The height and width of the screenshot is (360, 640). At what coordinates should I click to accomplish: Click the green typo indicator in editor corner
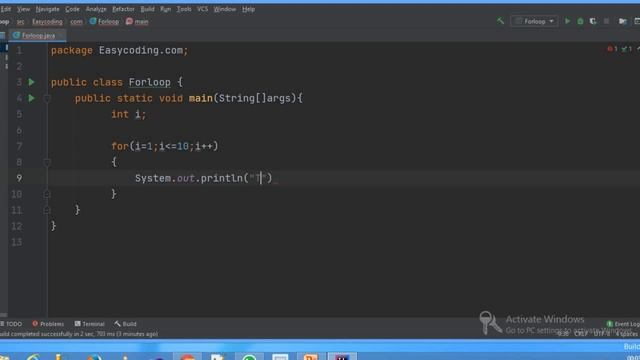[x=627, y=49]
